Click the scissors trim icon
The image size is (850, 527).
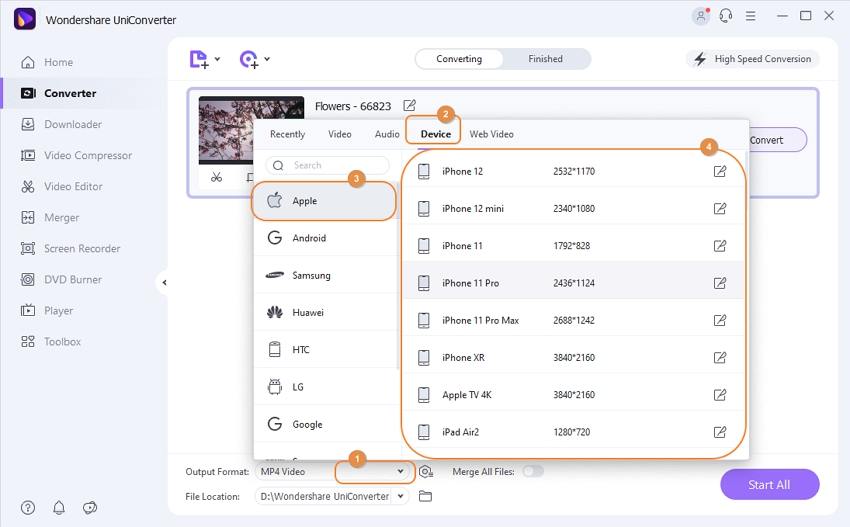(x=216, y=177)
